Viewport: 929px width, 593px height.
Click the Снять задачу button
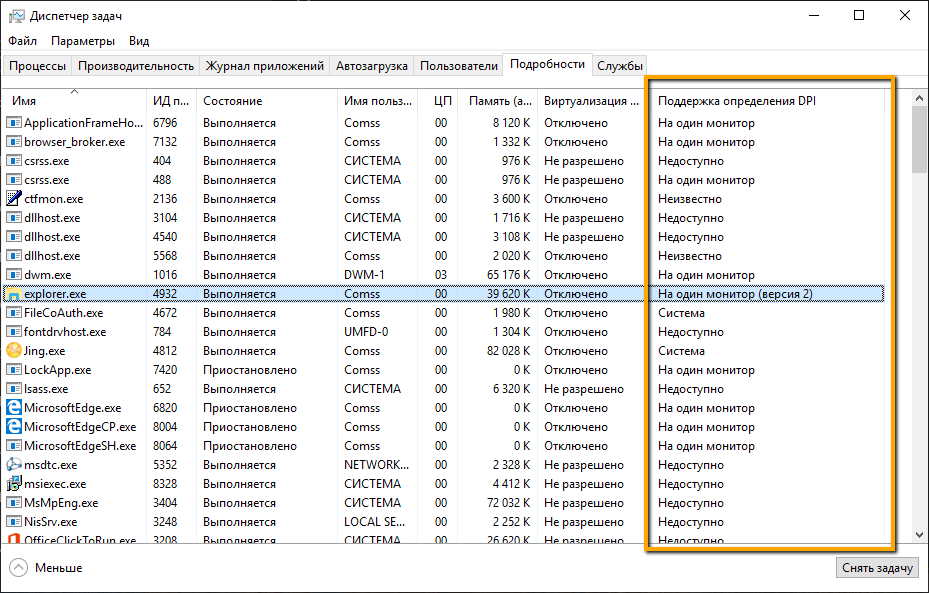pyautogui.click(x=877, y=568)
